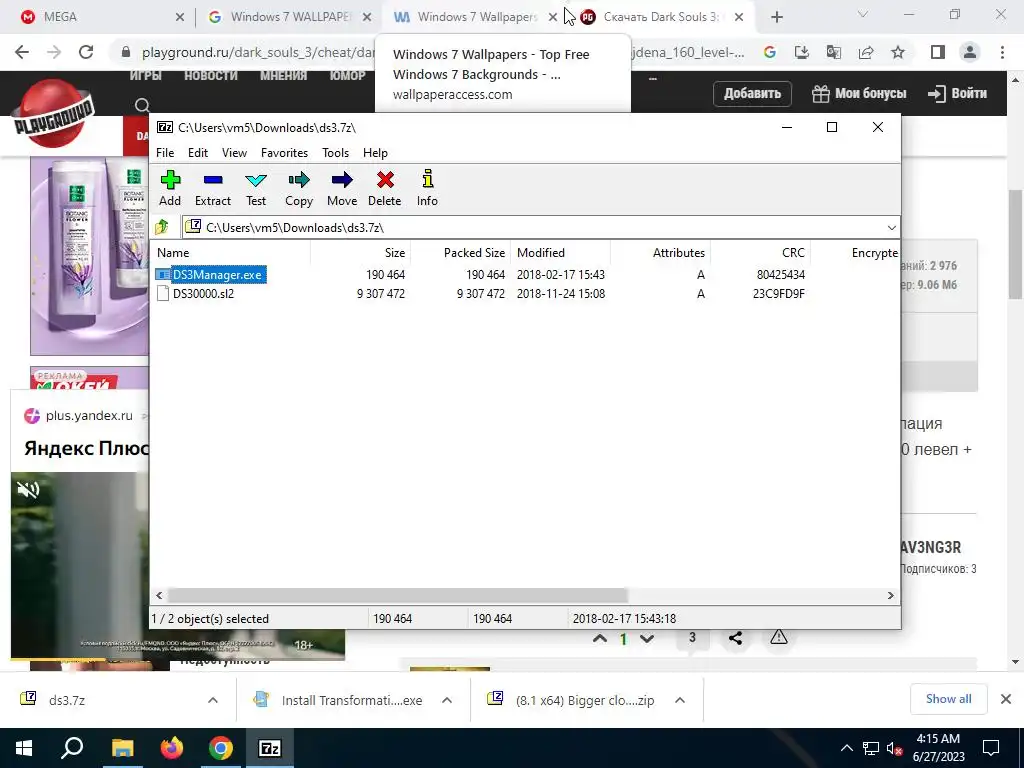Image resolution: width=1024 pixels, height=768 pixels.
Task: Click the Добавить button on Playground
Action: [x=752, y=93]
